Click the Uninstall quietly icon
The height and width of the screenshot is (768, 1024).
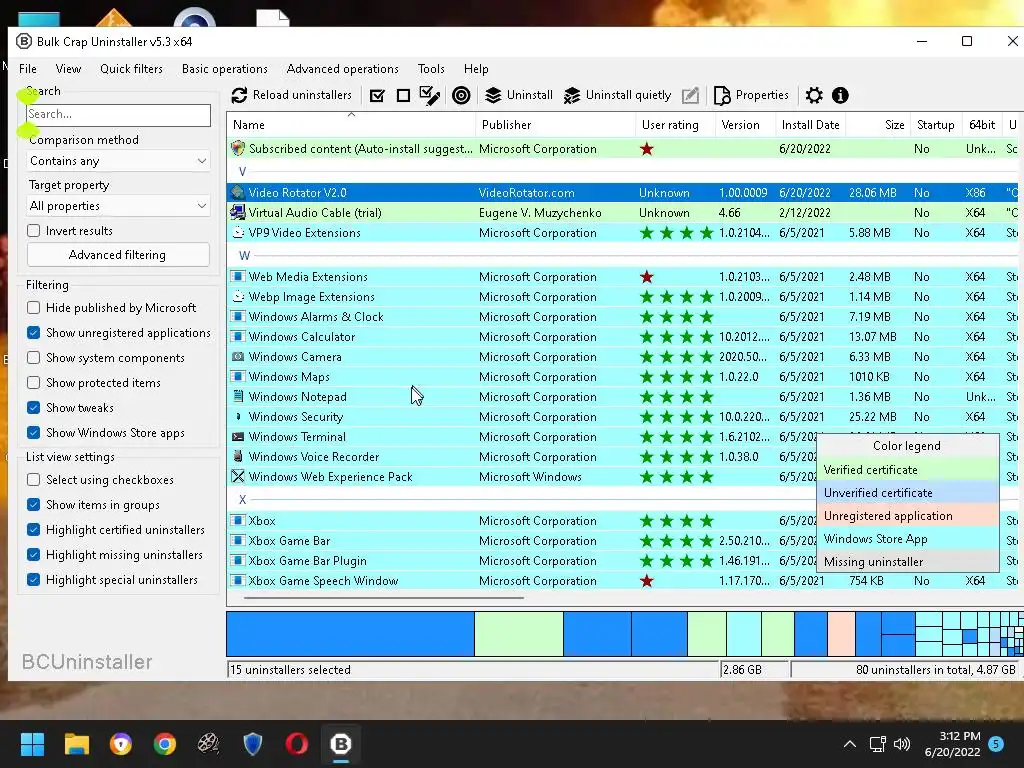(x=572, y=95)
